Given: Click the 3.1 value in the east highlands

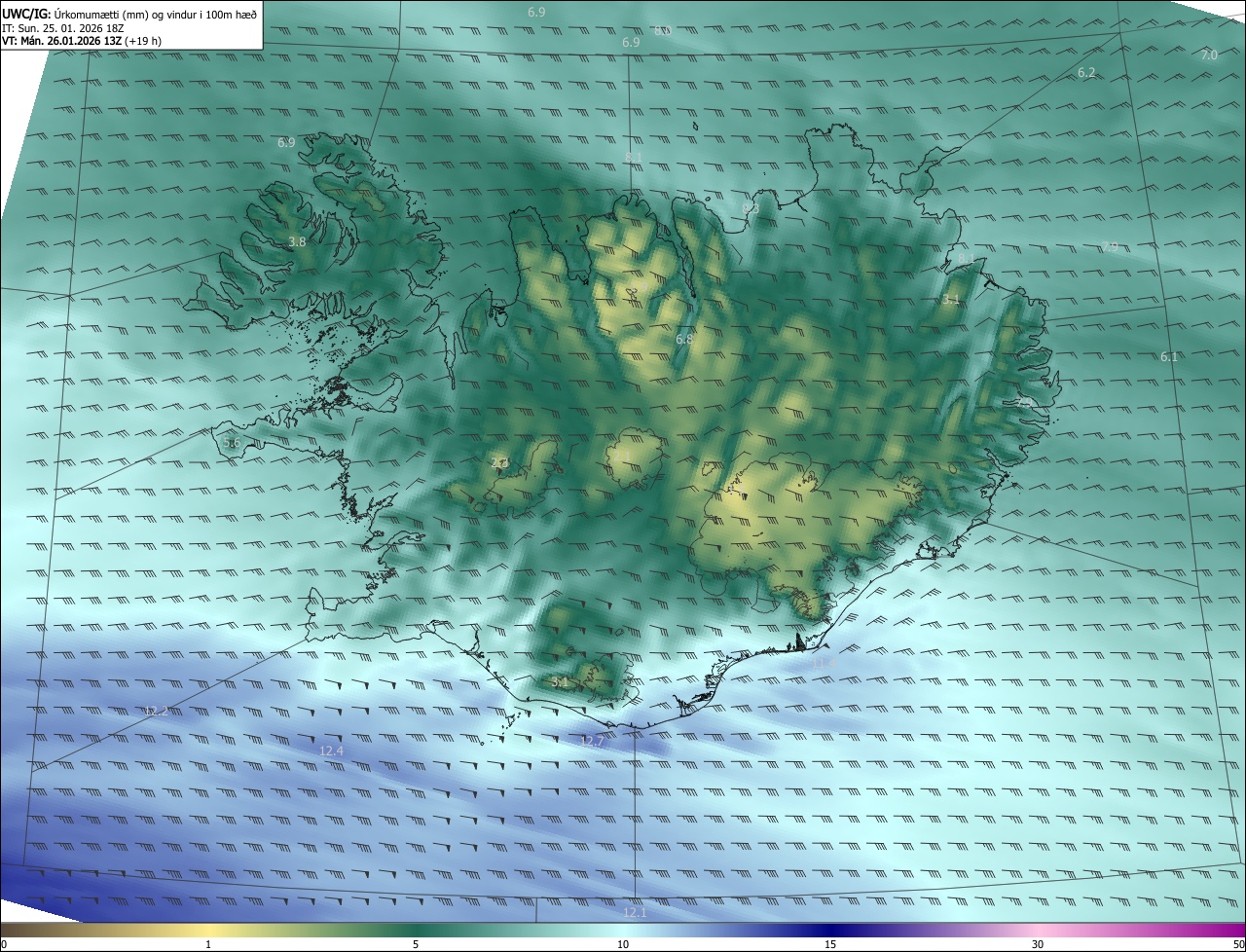Looking at the screenshot, I should (951, 300).
